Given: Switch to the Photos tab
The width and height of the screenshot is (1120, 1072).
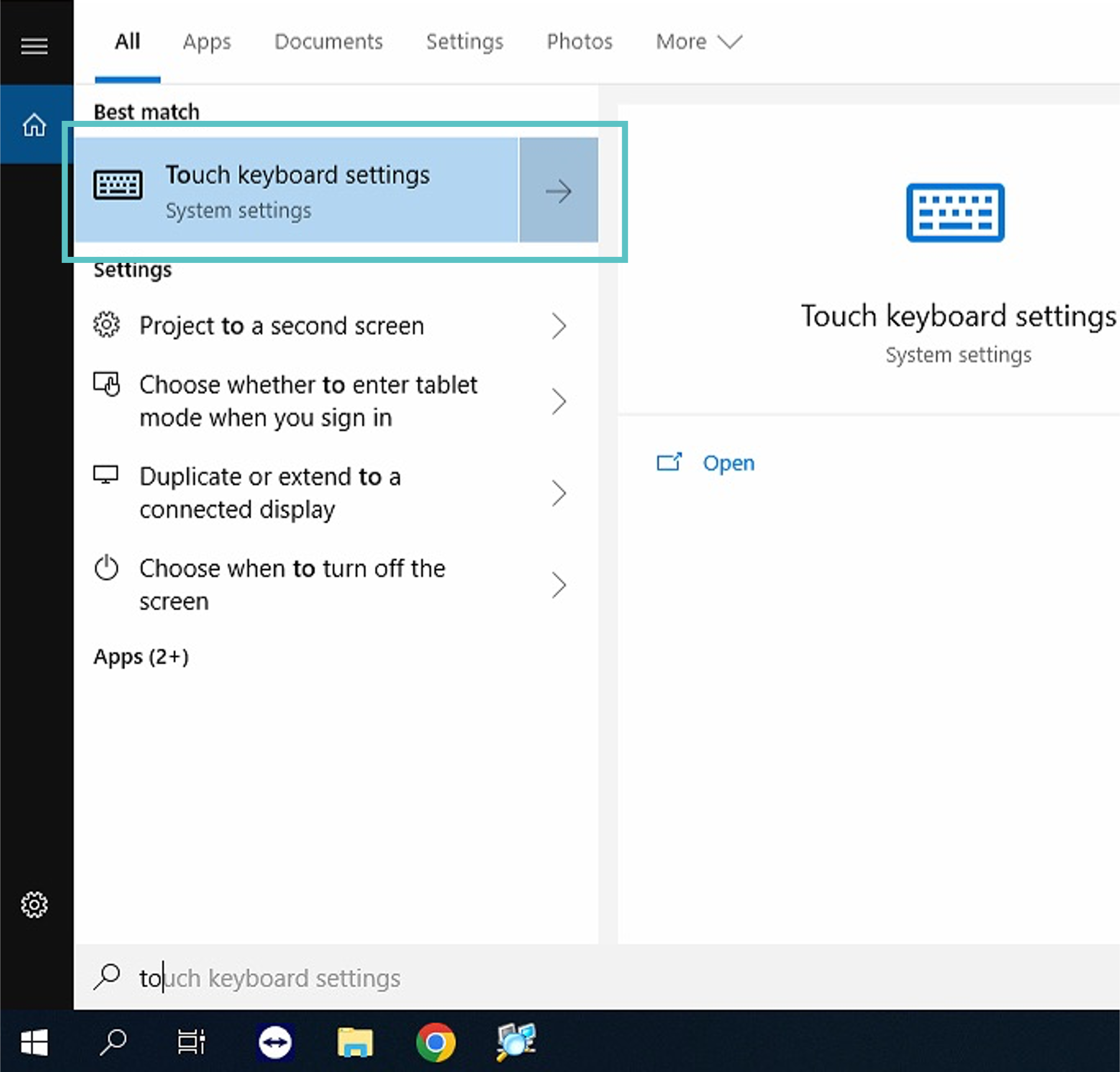Looking at the screenshot, I should pyautogui.click(x=579, y=42).
